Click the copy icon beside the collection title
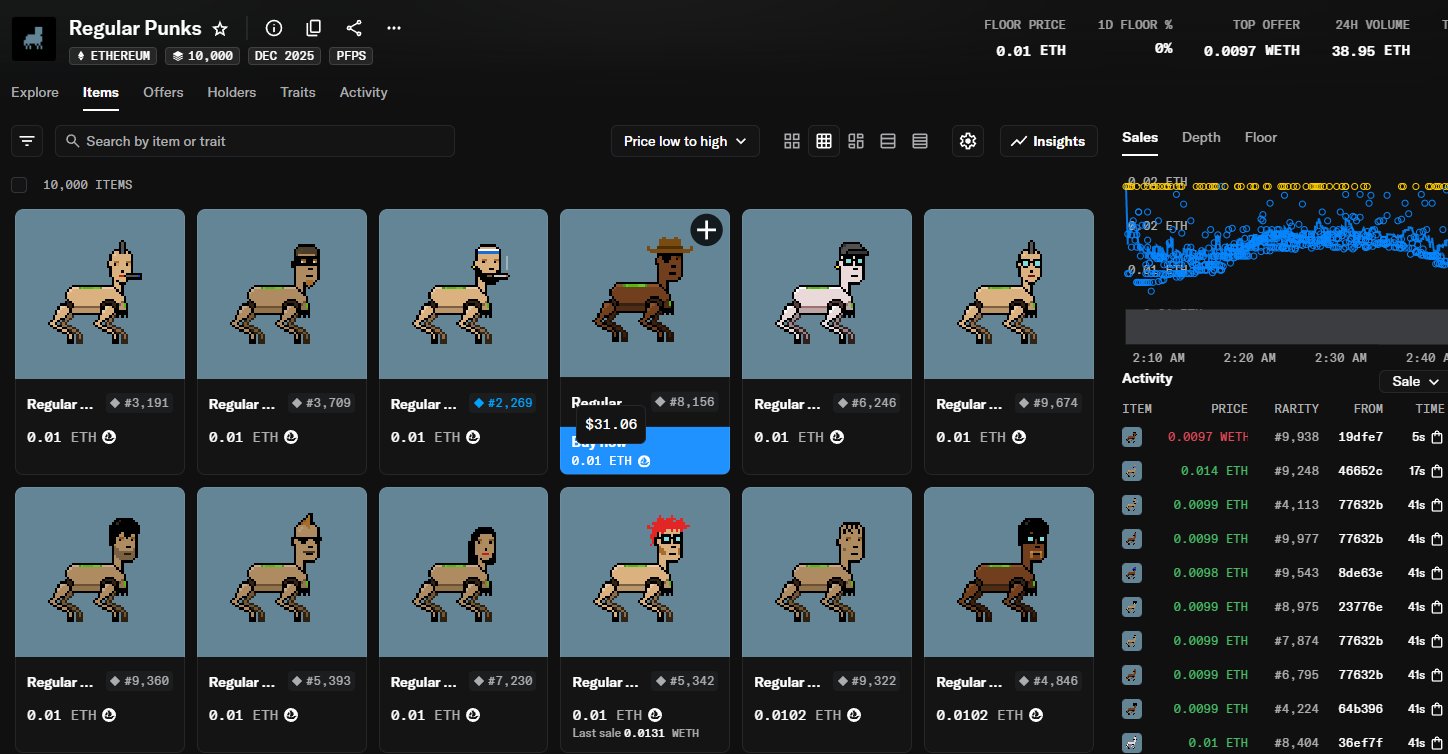The image size is (1448, 754). pyautogui.click(x=314, y=28)
